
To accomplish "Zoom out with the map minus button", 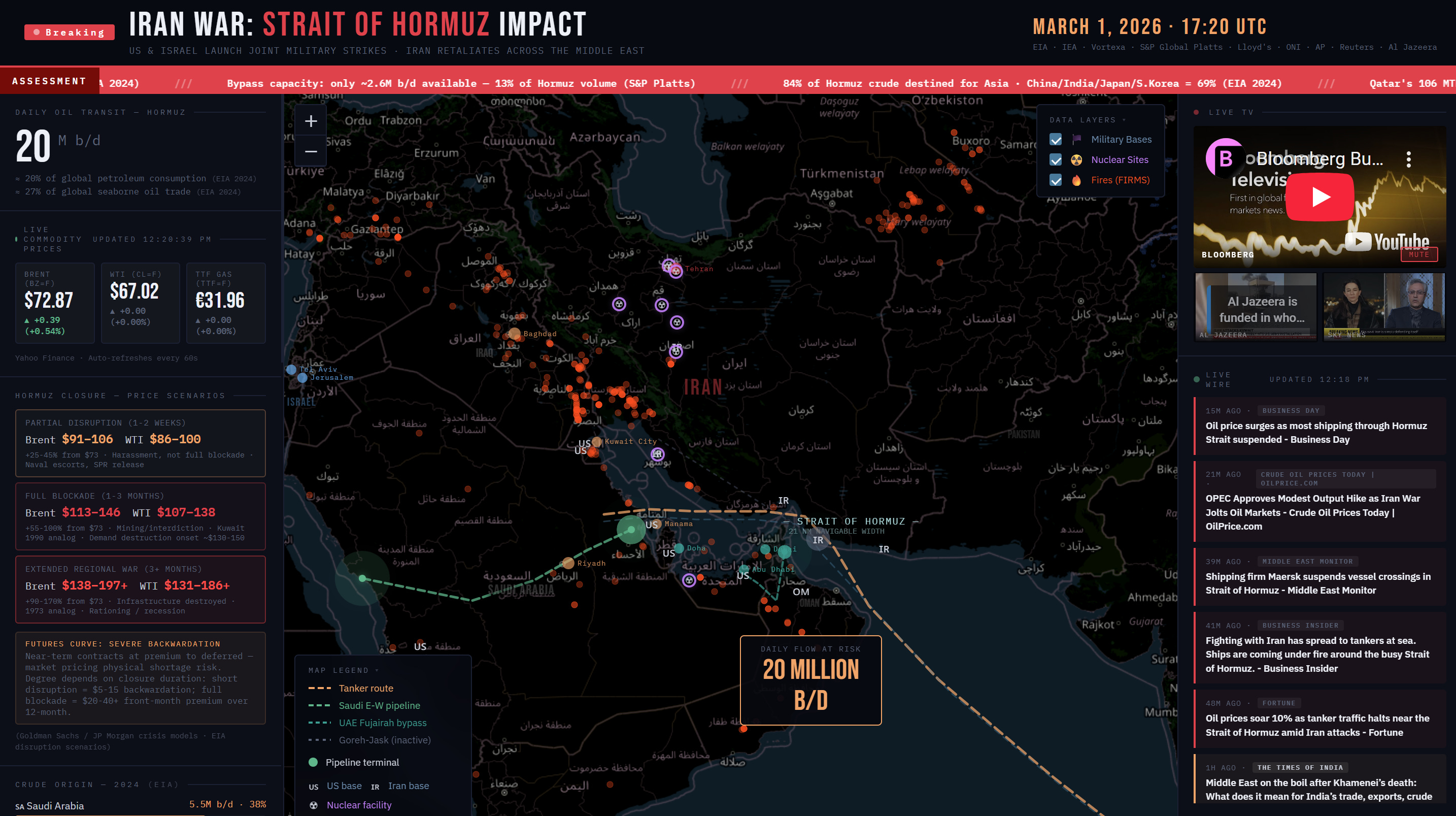I will pos(311,151).
